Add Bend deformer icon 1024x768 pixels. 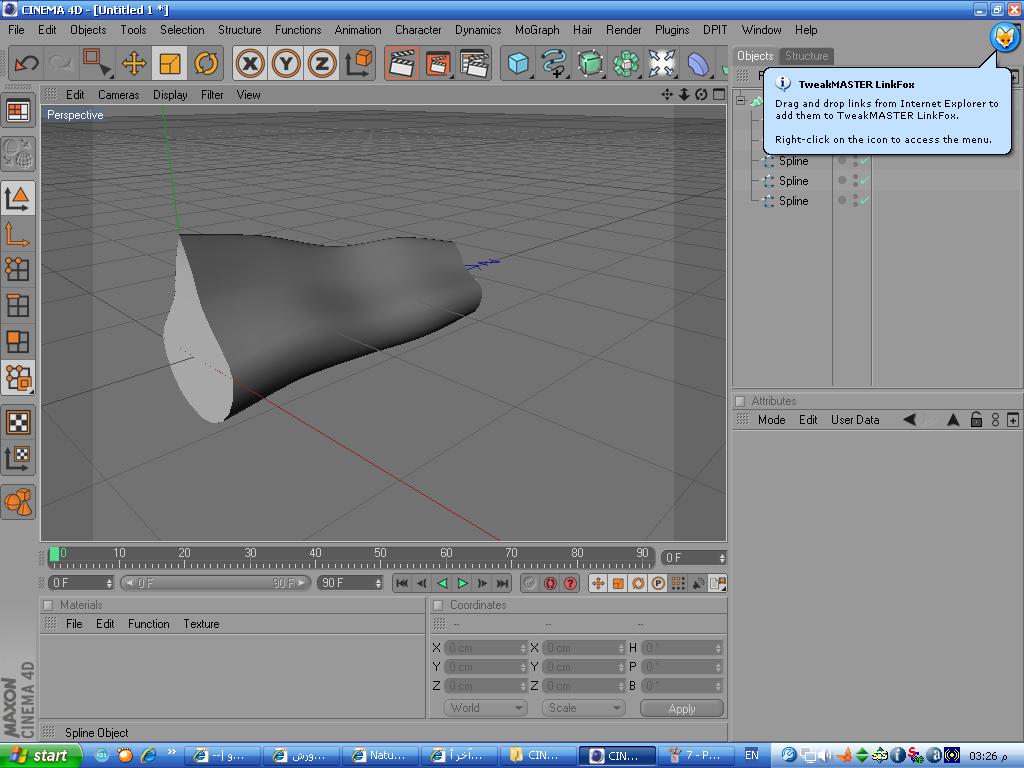pos(698,63)
